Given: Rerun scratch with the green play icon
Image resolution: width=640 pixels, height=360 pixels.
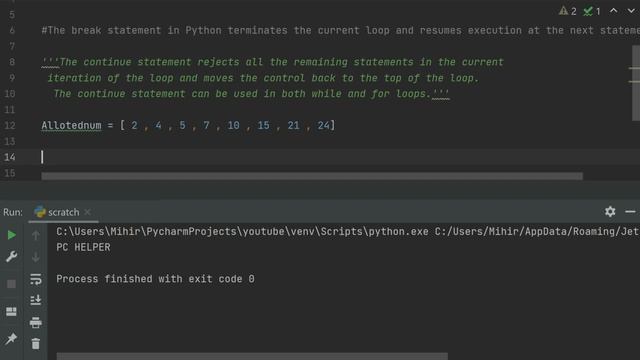Looking at the screenshot, I should [x=11, y=235].
